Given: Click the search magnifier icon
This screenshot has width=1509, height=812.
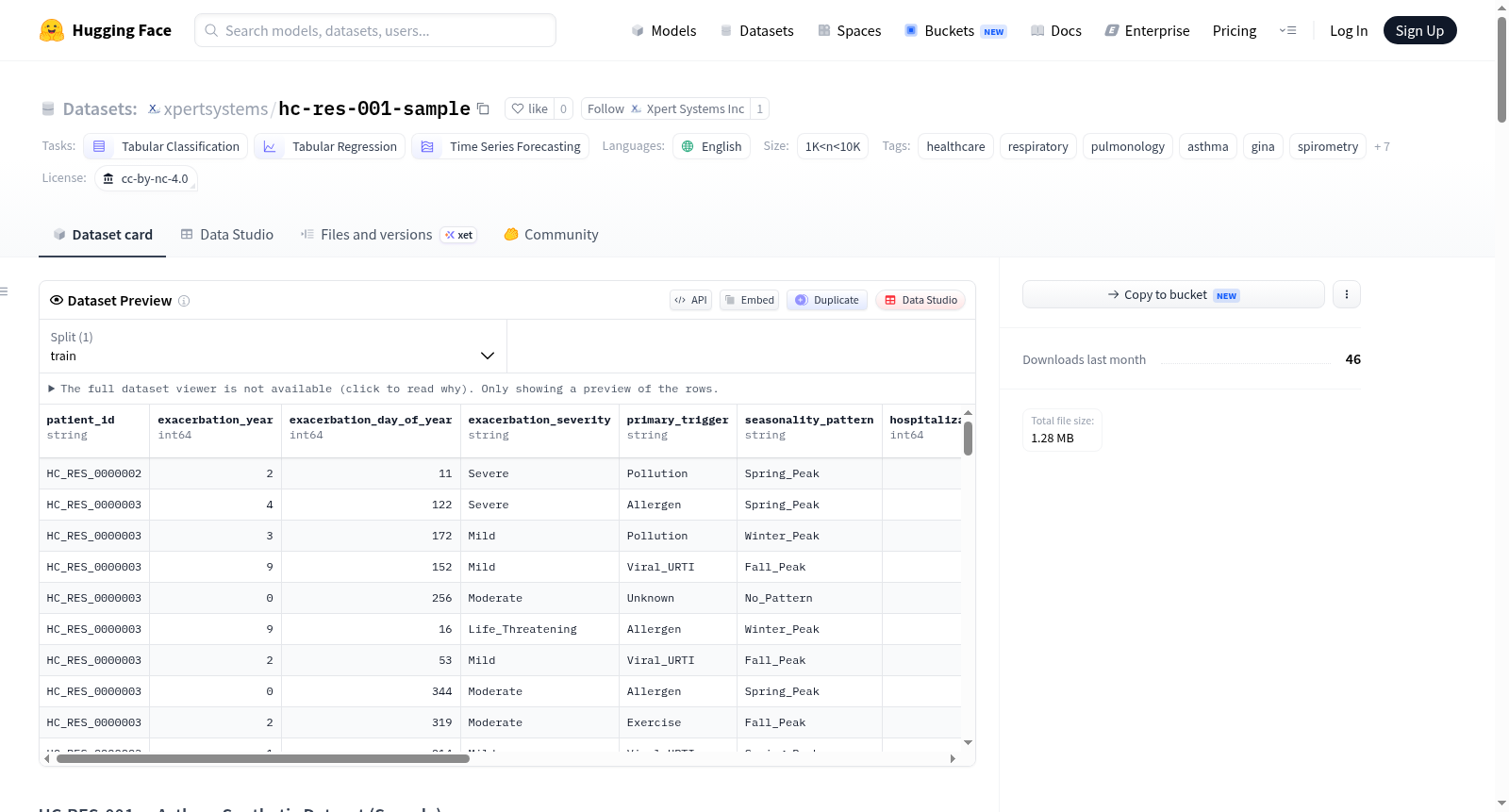Looking at the screenshot, I should coord(211,30).
